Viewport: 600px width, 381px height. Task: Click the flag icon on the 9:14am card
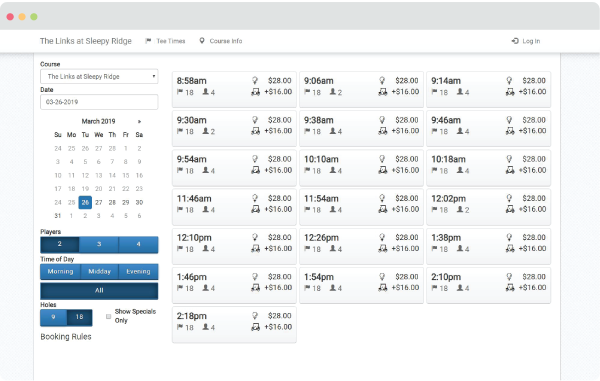434,92
